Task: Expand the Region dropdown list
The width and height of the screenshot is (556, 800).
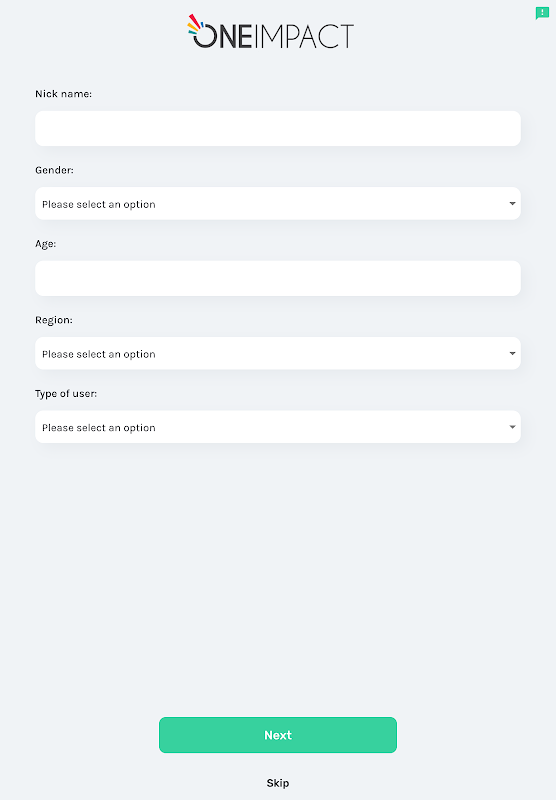Action: (277, 354)
